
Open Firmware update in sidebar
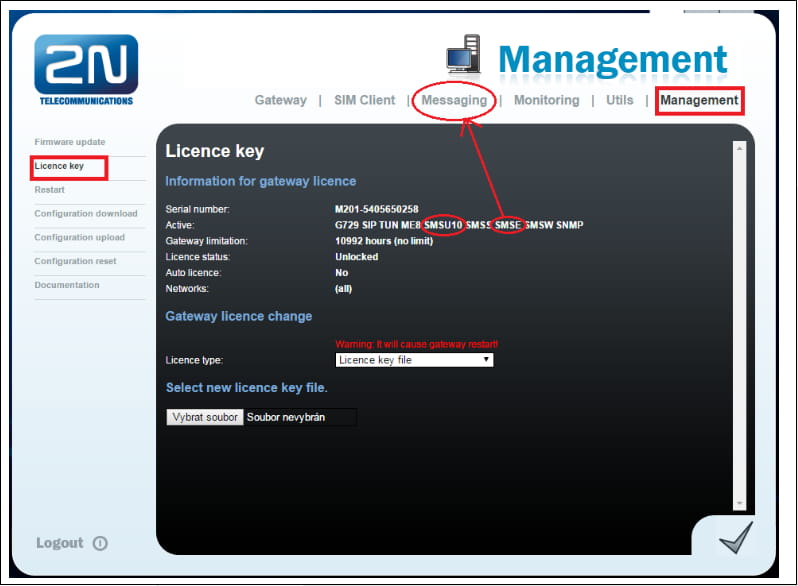click(x=70, y=142)
